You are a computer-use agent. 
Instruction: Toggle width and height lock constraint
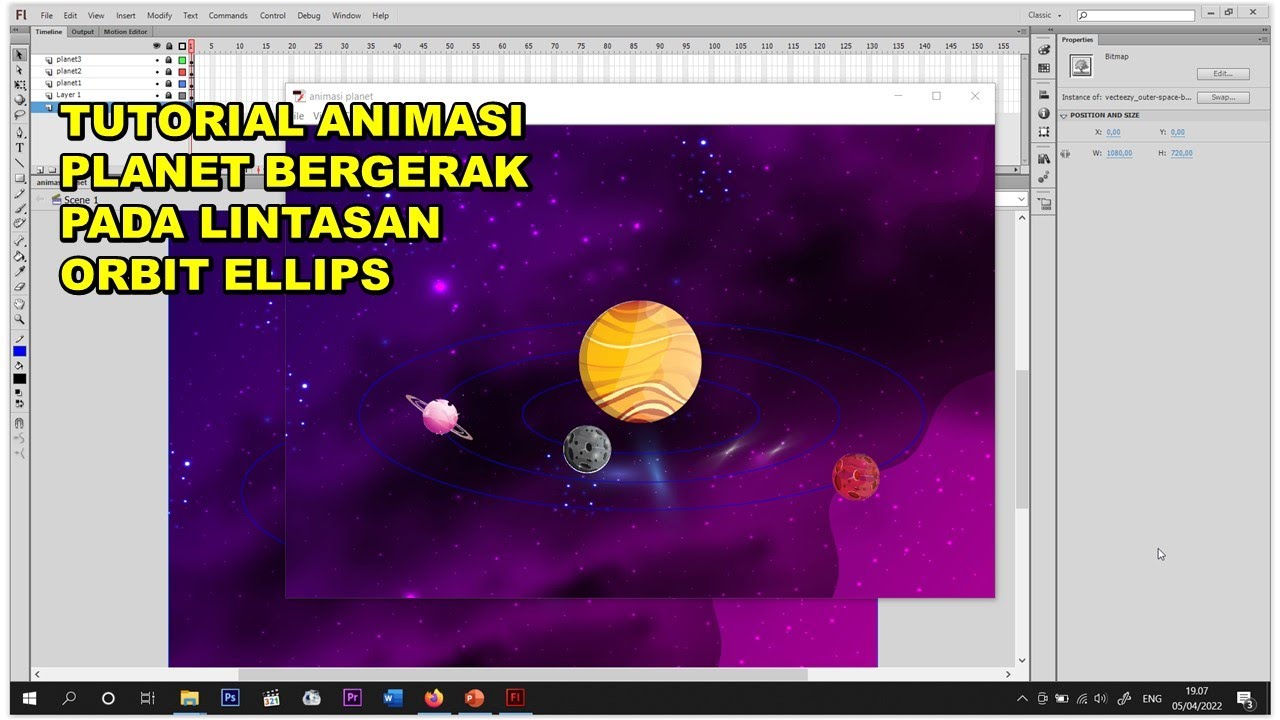[x=1065, y=154]
